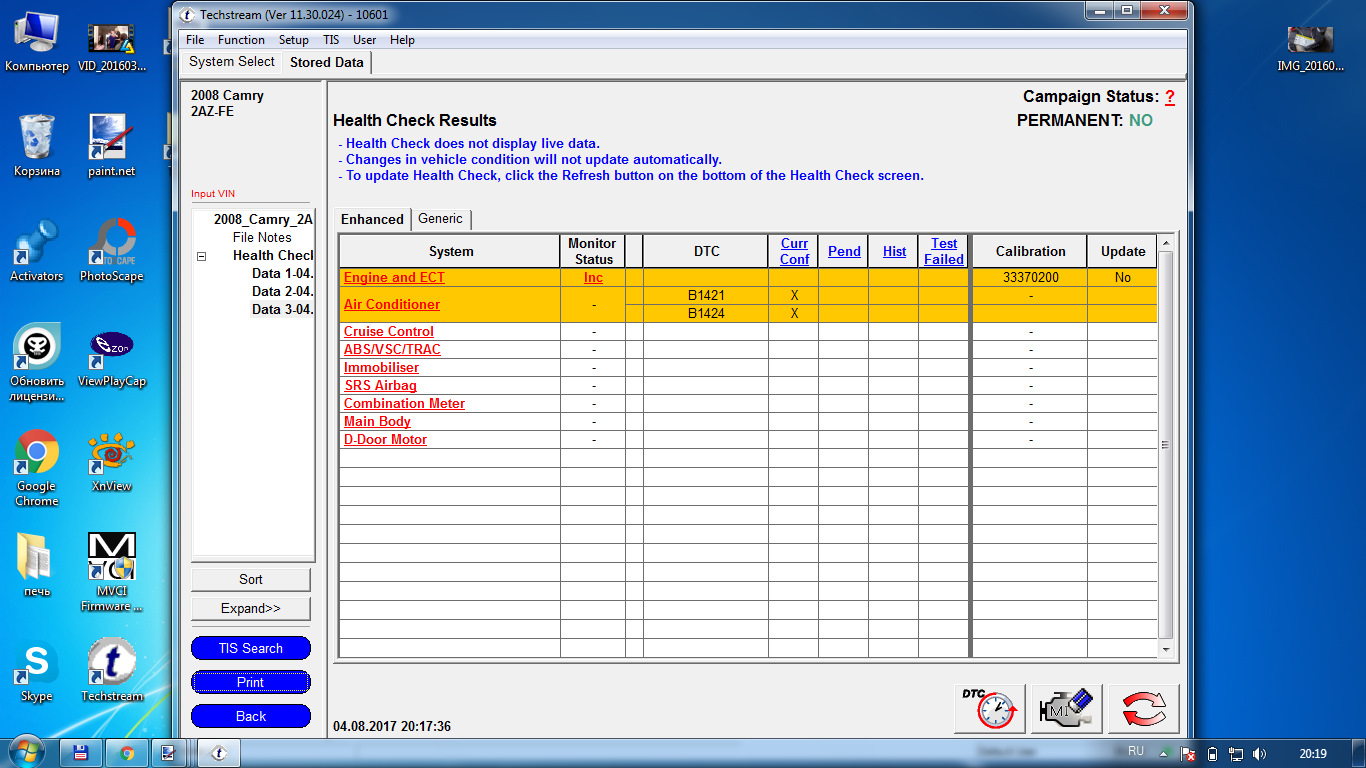Screen dimensions: 1366x768
Task: Open the File menu
Action: pos(195,40)
